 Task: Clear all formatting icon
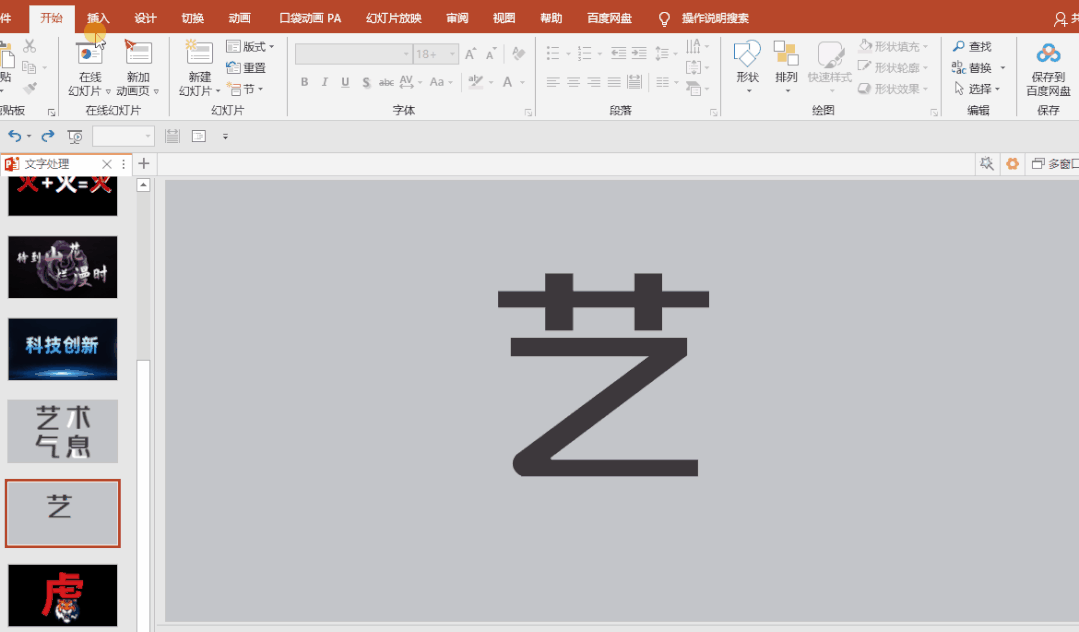click(x=519, y=54)
